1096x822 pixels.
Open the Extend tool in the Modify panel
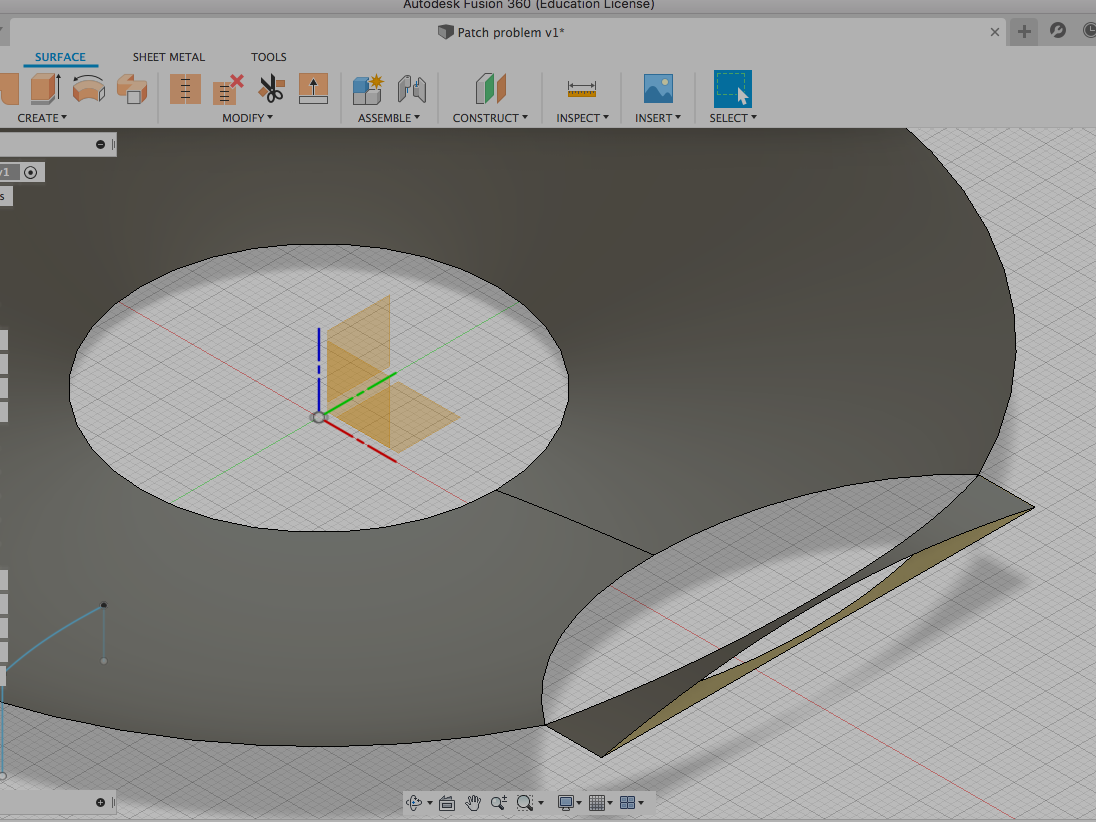[x=314, y=89]
